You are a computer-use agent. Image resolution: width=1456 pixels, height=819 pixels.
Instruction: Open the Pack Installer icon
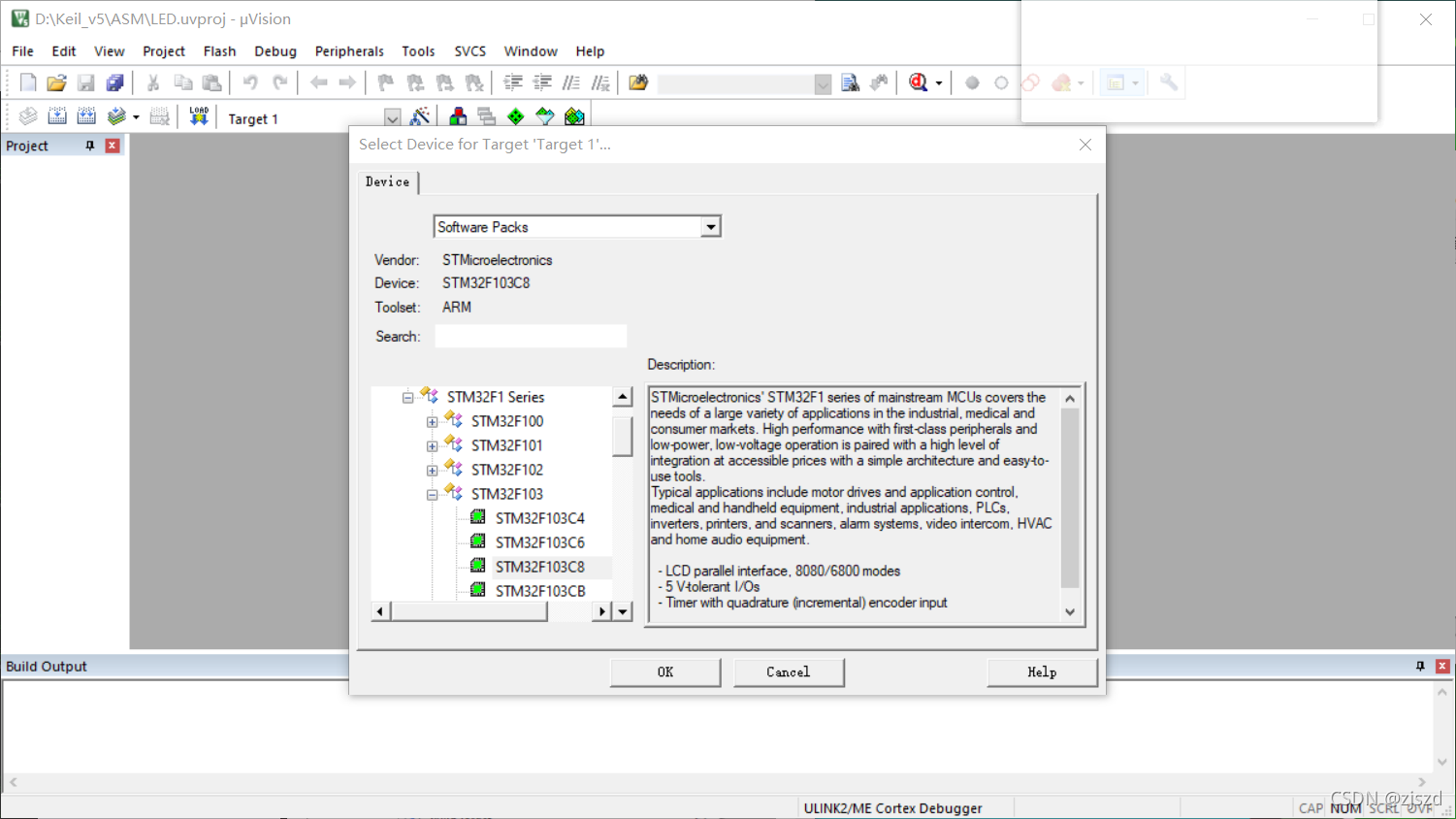pos(575,117)
